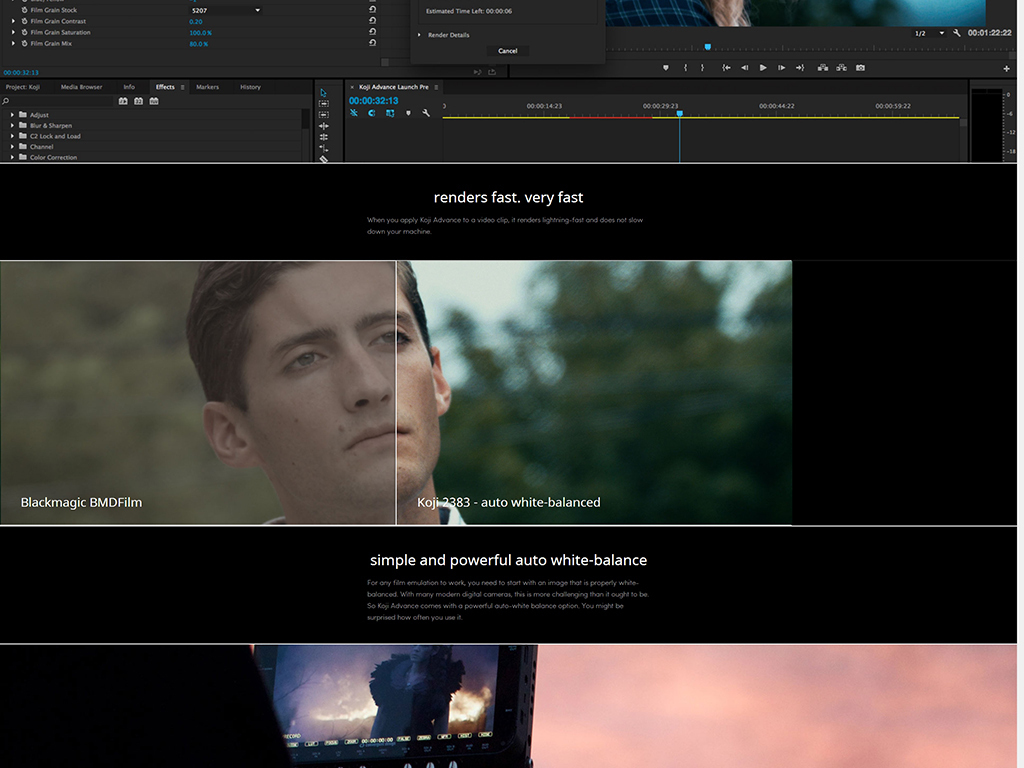Expand the Film Grain Mix property

[x=13, y=43]
